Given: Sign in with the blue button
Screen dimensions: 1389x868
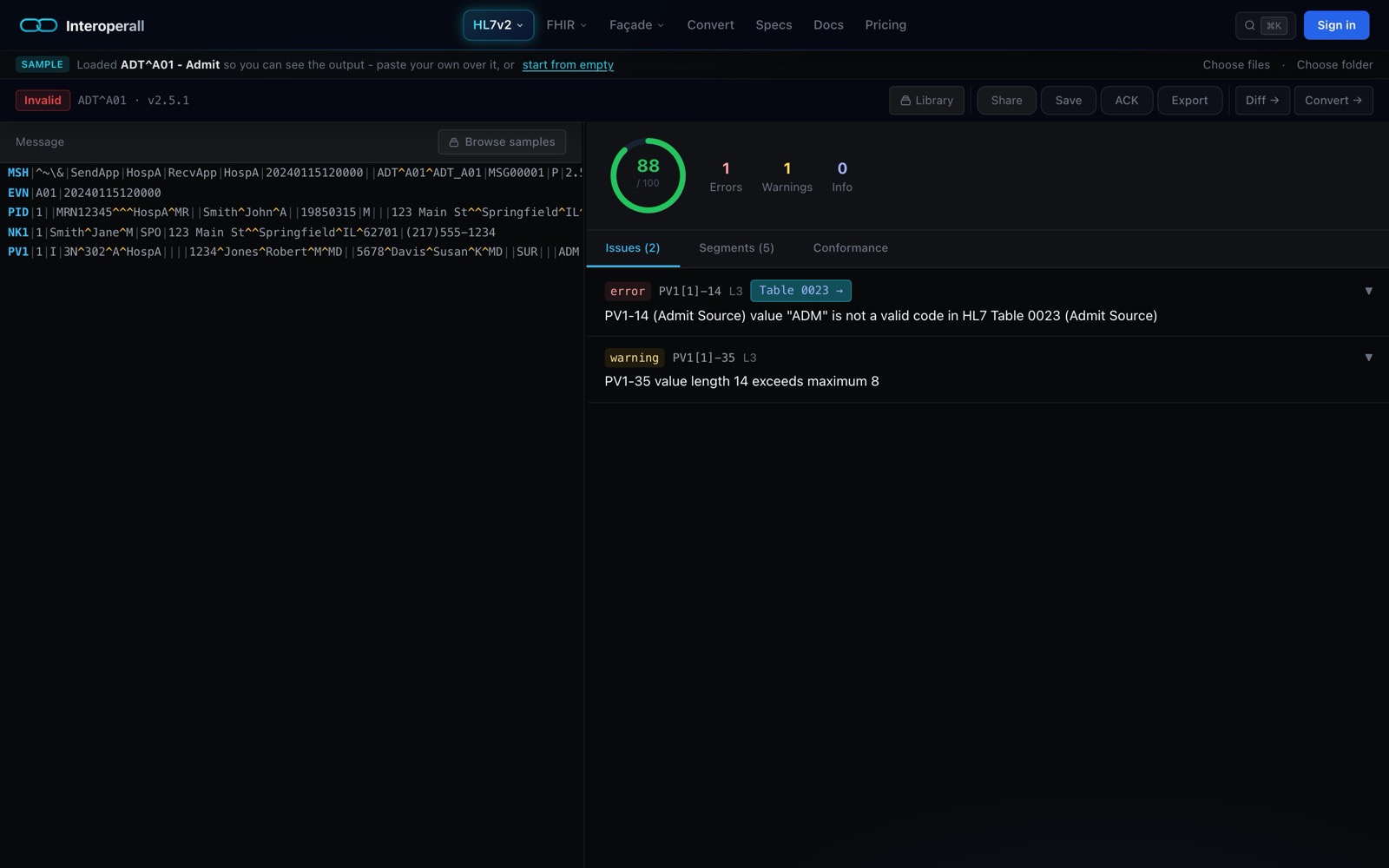Looking at the screenshot, I should (1336, 25).
